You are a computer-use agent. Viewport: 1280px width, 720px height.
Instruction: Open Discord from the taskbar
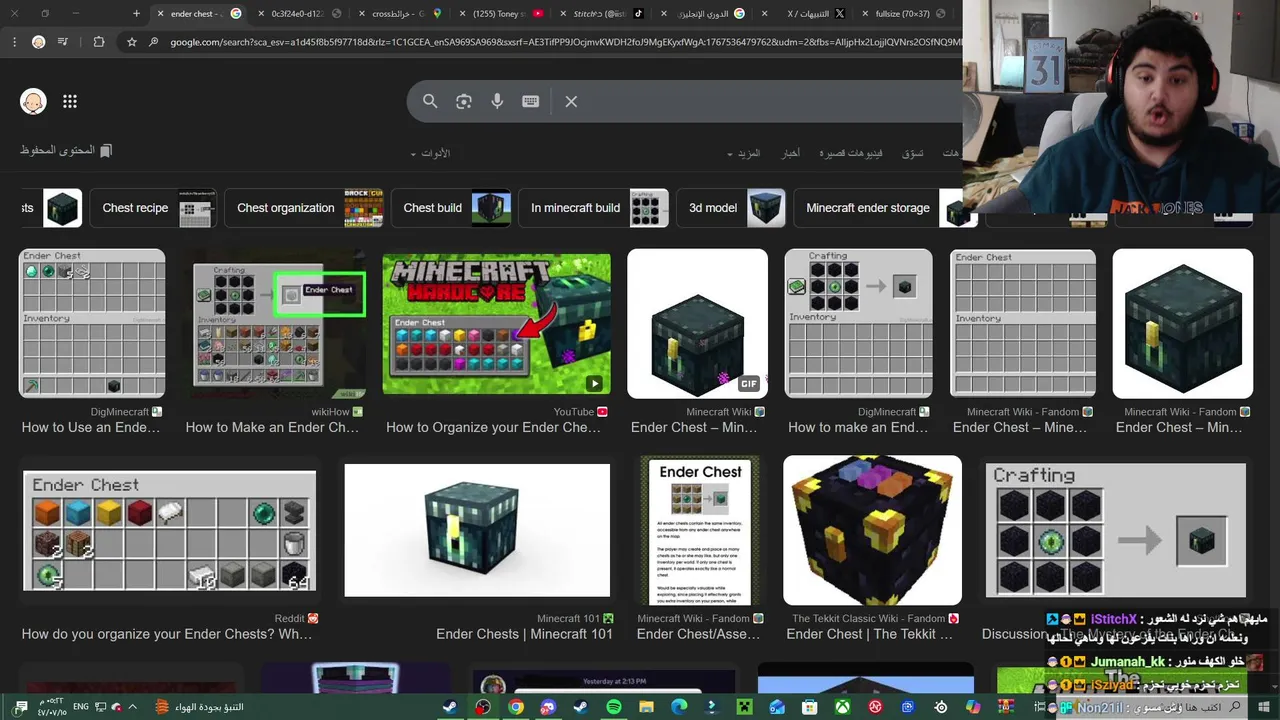click(x=548, y=707)
